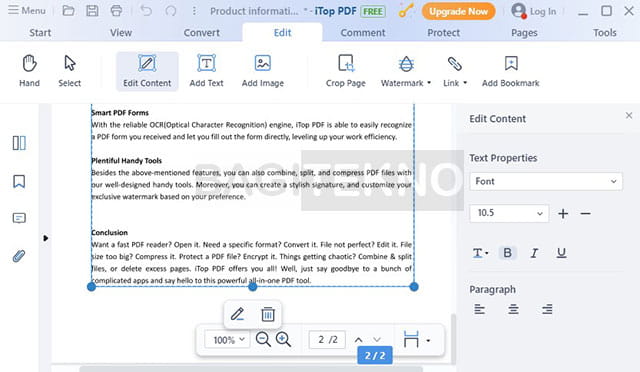640x372 pixels.
Task: Click the bottom-left text box handle
Action: point(91,287)
